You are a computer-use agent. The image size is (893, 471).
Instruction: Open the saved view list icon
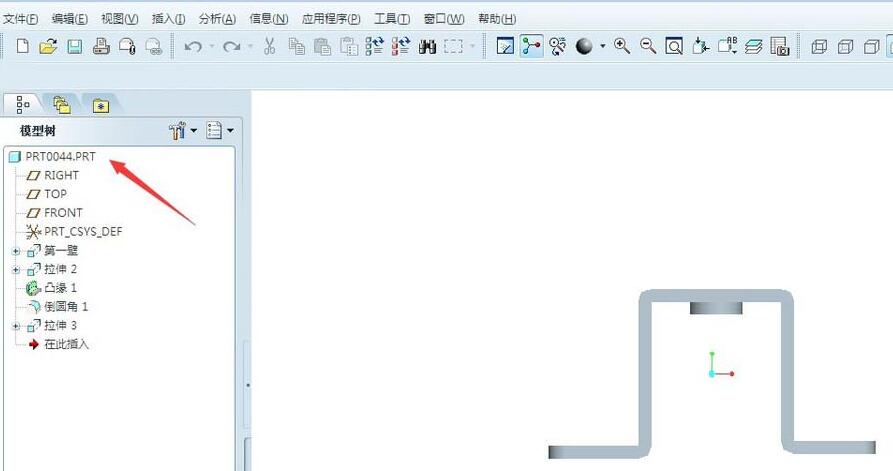(727, 46)
